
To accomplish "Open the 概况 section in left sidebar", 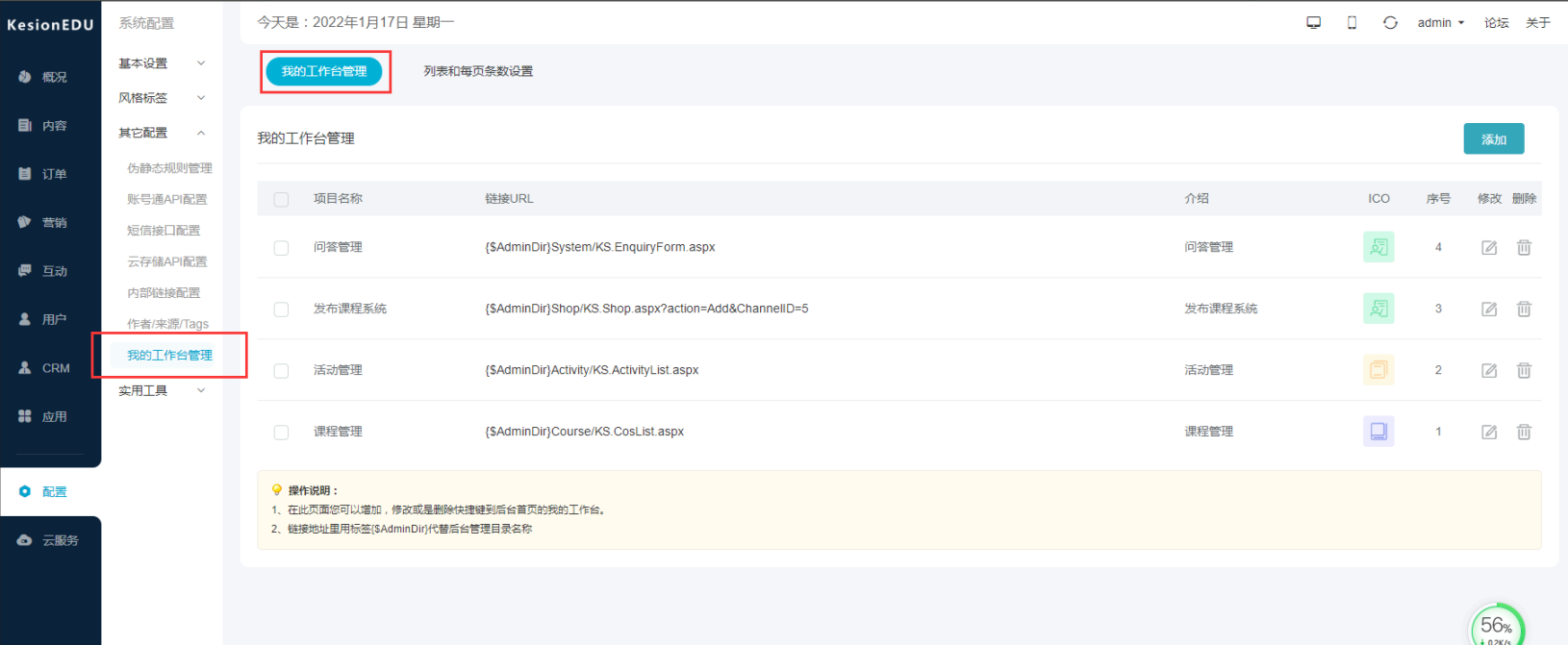I will 44,77.
